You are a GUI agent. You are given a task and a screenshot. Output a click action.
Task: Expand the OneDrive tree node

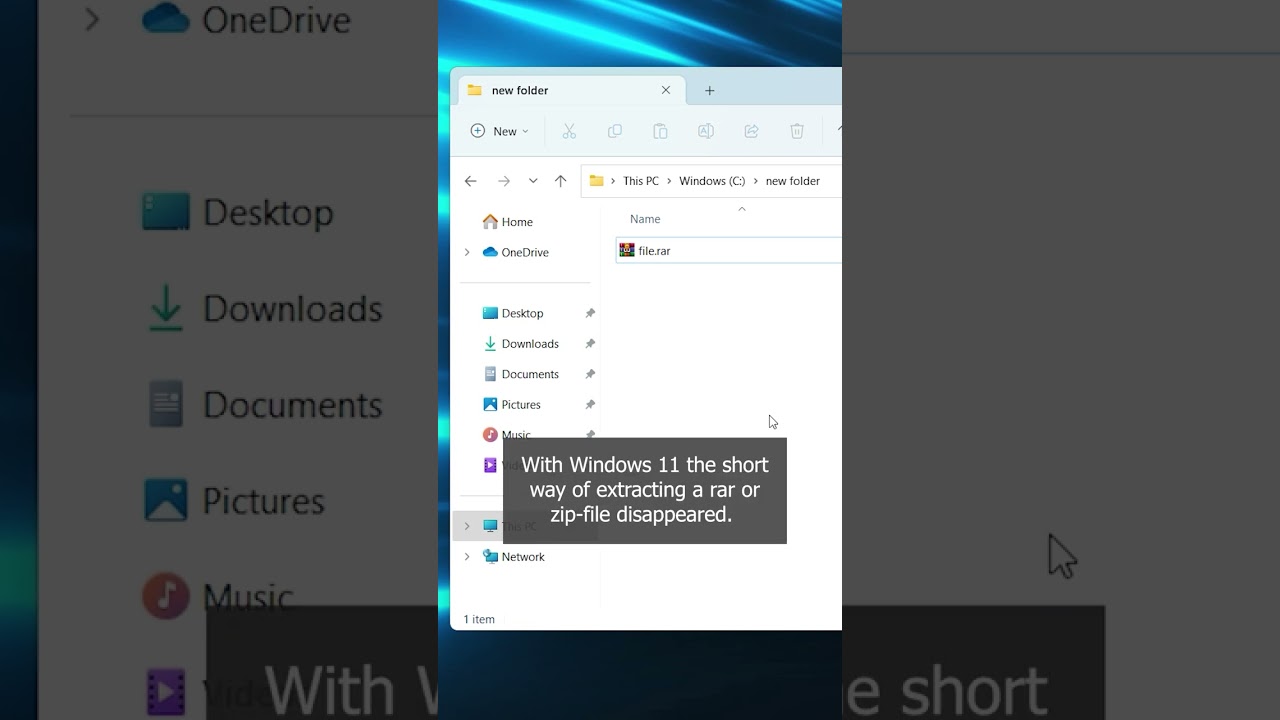click(x=467, y=252)
